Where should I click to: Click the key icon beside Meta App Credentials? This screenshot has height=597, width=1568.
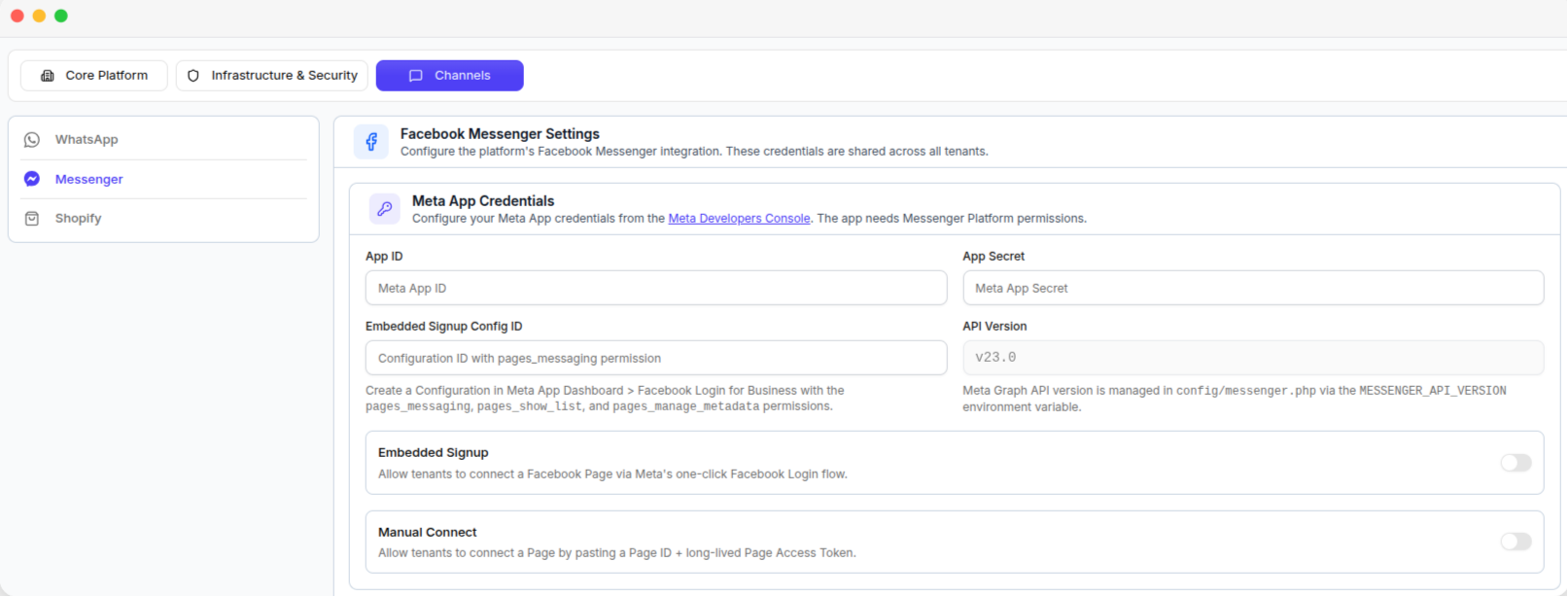coord(385,209)
